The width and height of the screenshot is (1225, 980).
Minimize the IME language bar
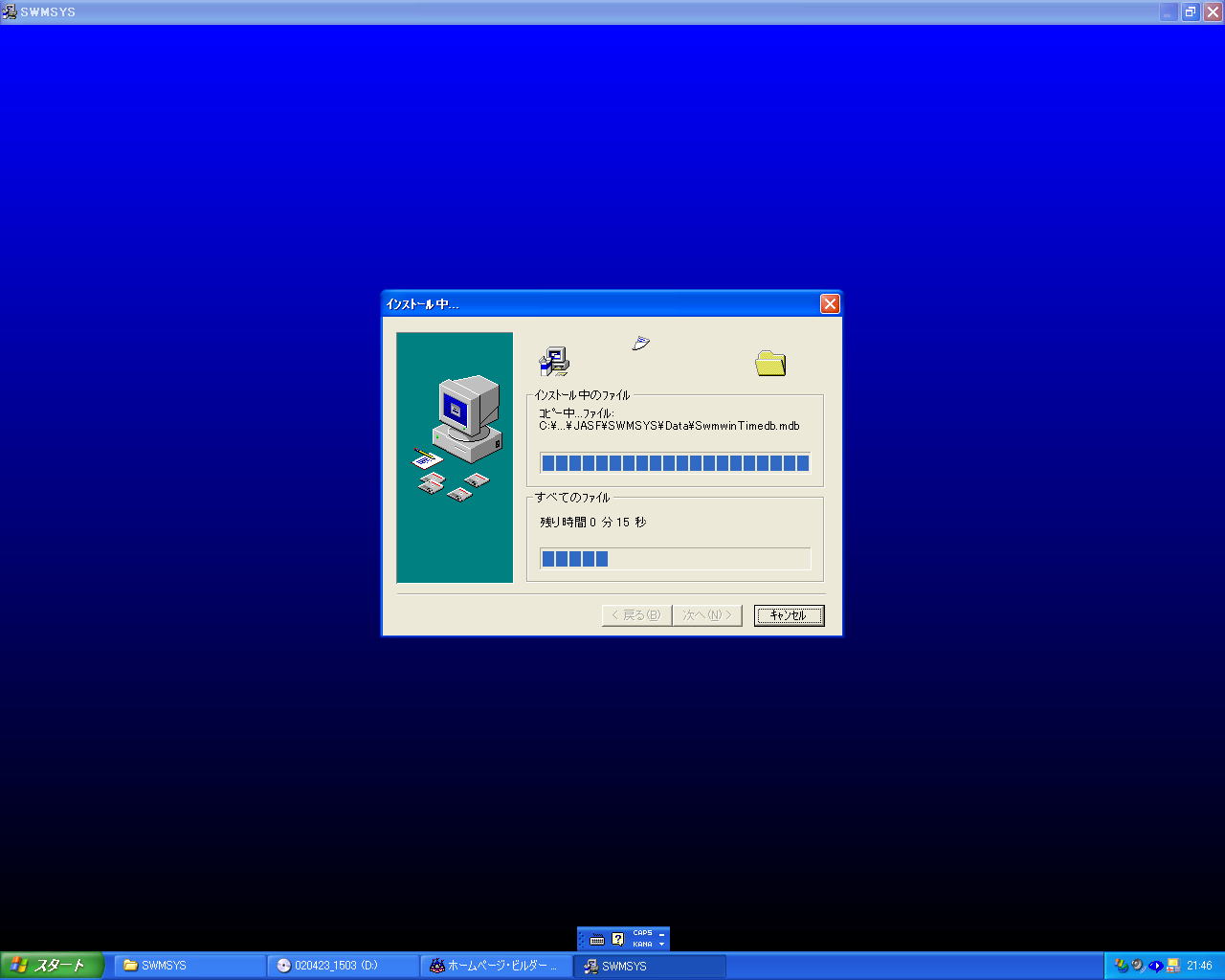tap(661, 933)
